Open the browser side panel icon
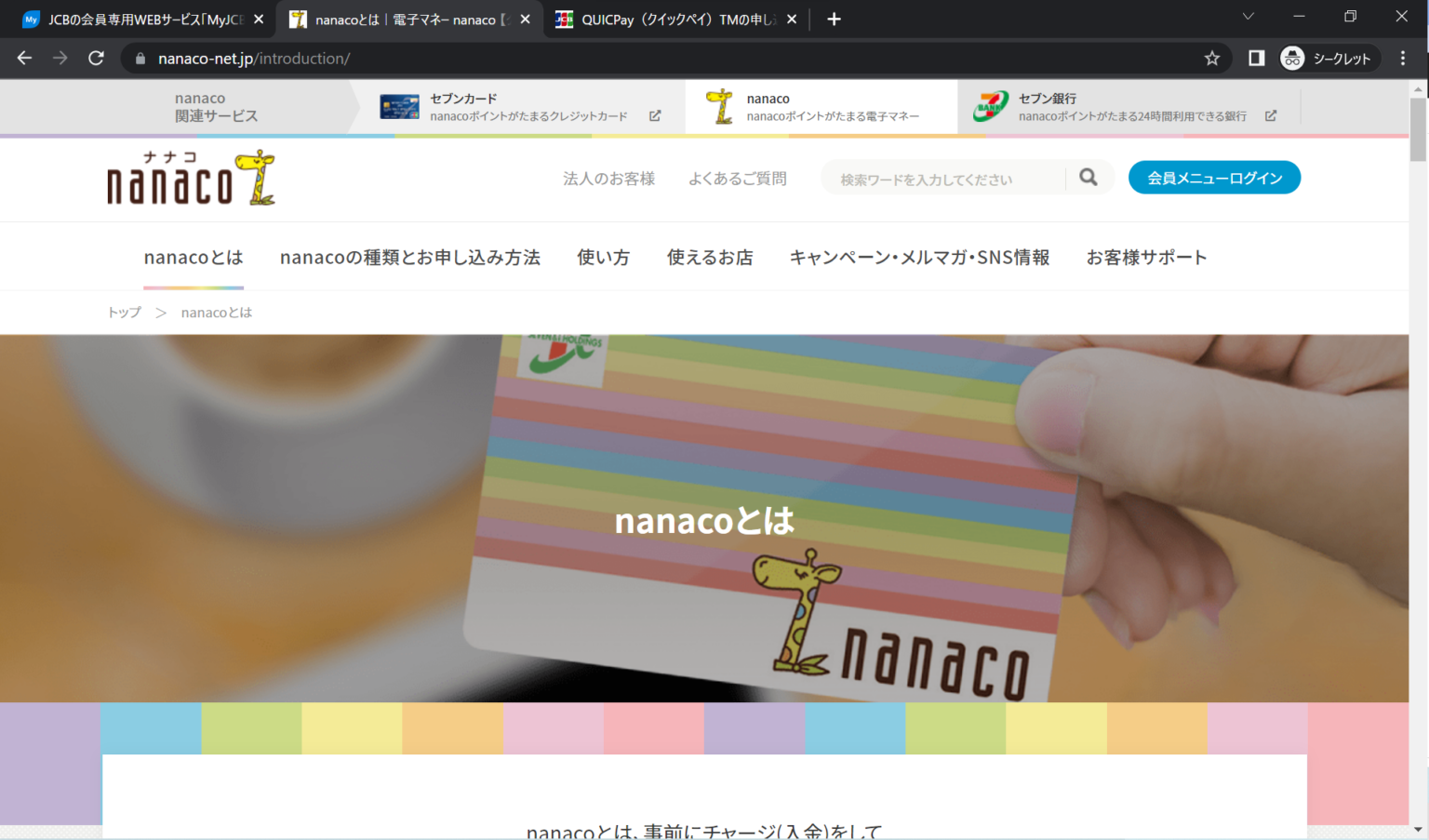The height and width of the screenshot is (840, 1429). coord(1255,58)
